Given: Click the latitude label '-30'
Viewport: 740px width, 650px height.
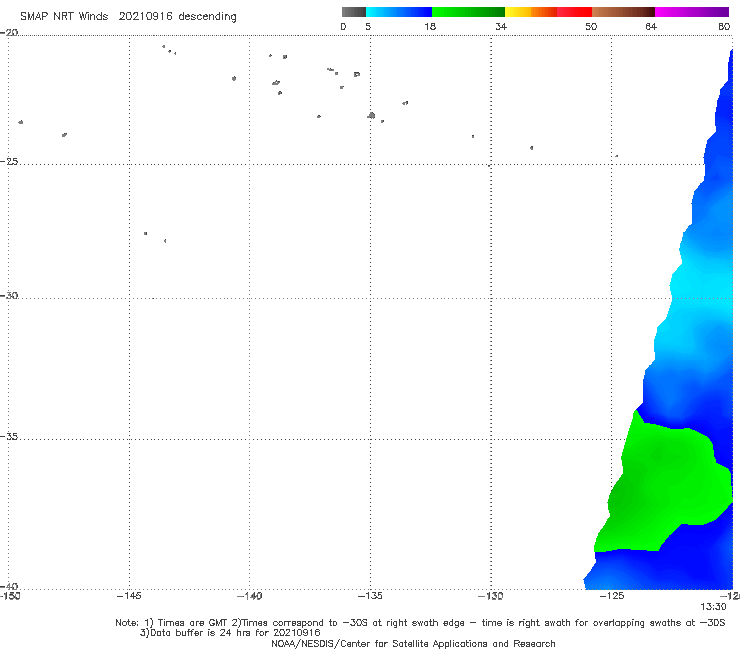Looking at the screenshot, I should coord(9,295).
